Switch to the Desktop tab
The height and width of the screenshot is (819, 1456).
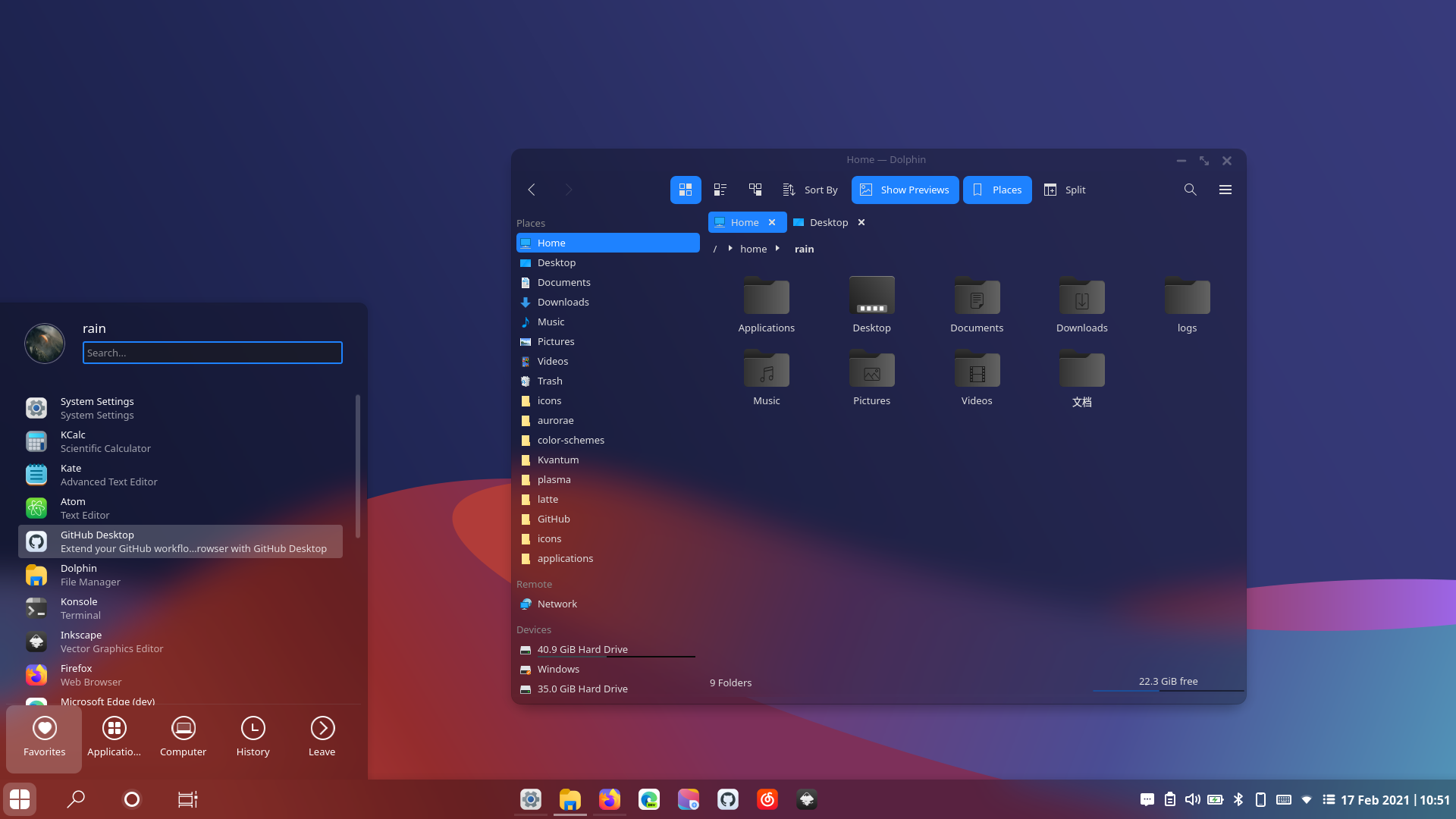pos(828,222)
